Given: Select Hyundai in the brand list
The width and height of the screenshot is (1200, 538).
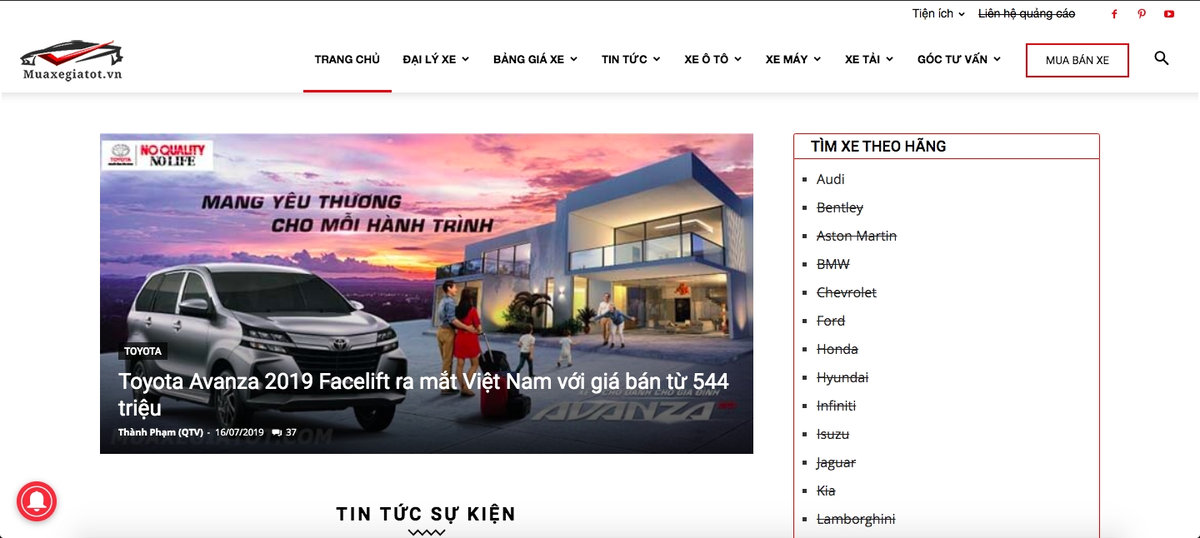Looking at the screenshot, I should pyautogui.click(x=843, y=377).
